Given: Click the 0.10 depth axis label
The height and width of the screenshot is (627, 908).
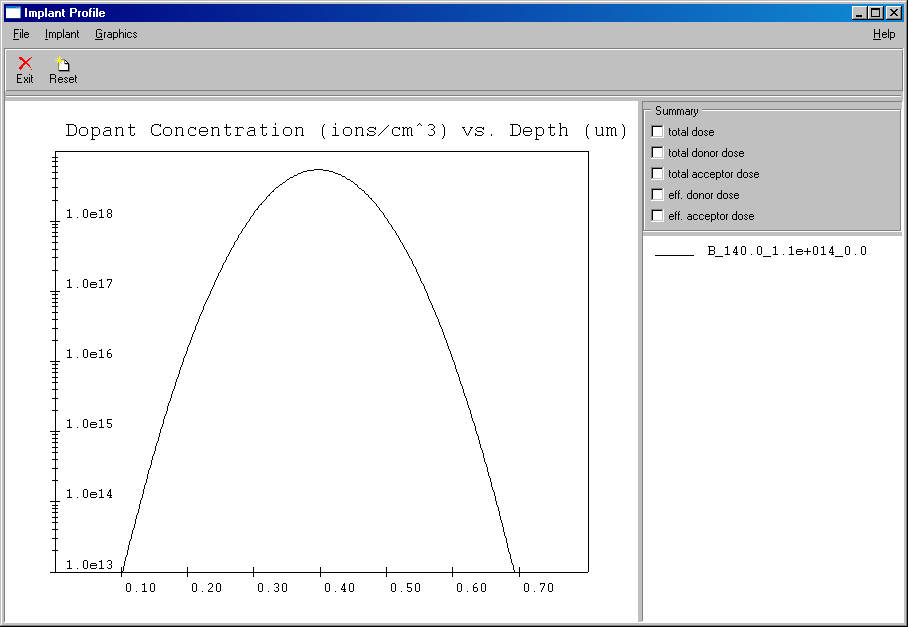Looking at the screenshot, I should 140,588.
